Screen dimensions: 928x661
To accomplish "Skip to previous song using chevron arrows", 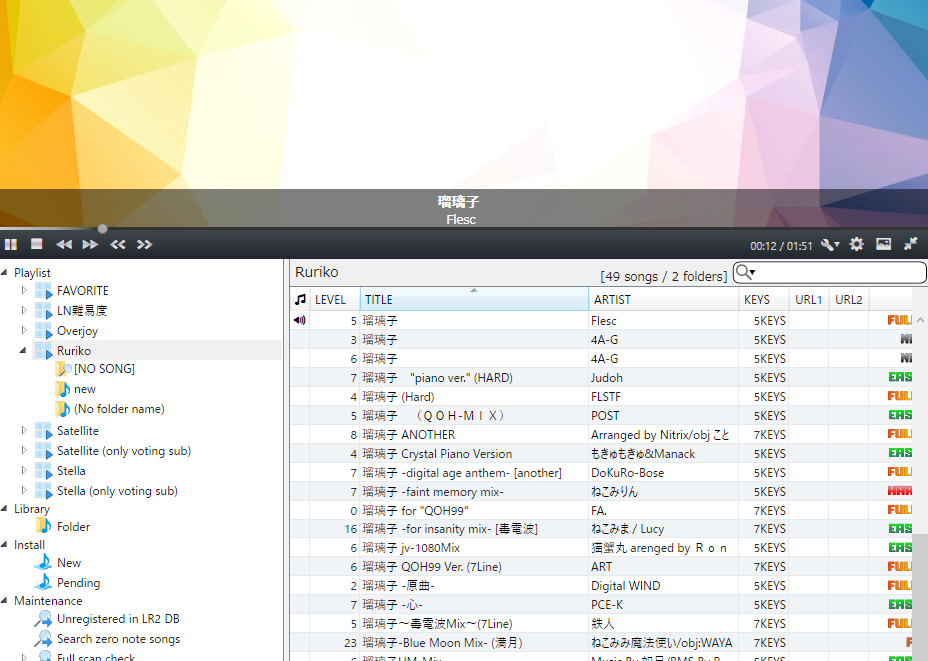I will [118, 244].
